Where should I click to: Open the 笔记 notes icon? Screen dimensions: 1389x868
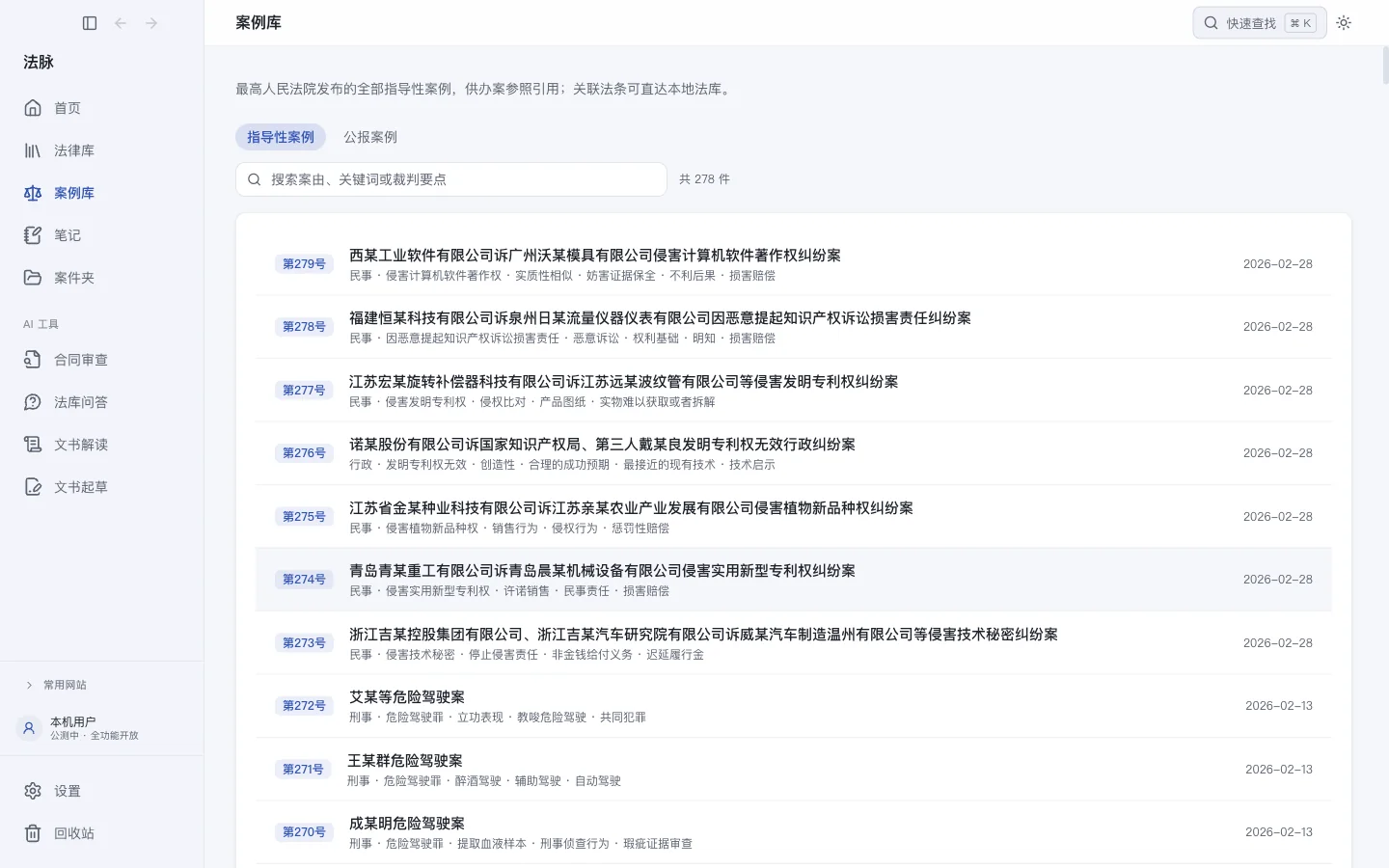point(33,235)
